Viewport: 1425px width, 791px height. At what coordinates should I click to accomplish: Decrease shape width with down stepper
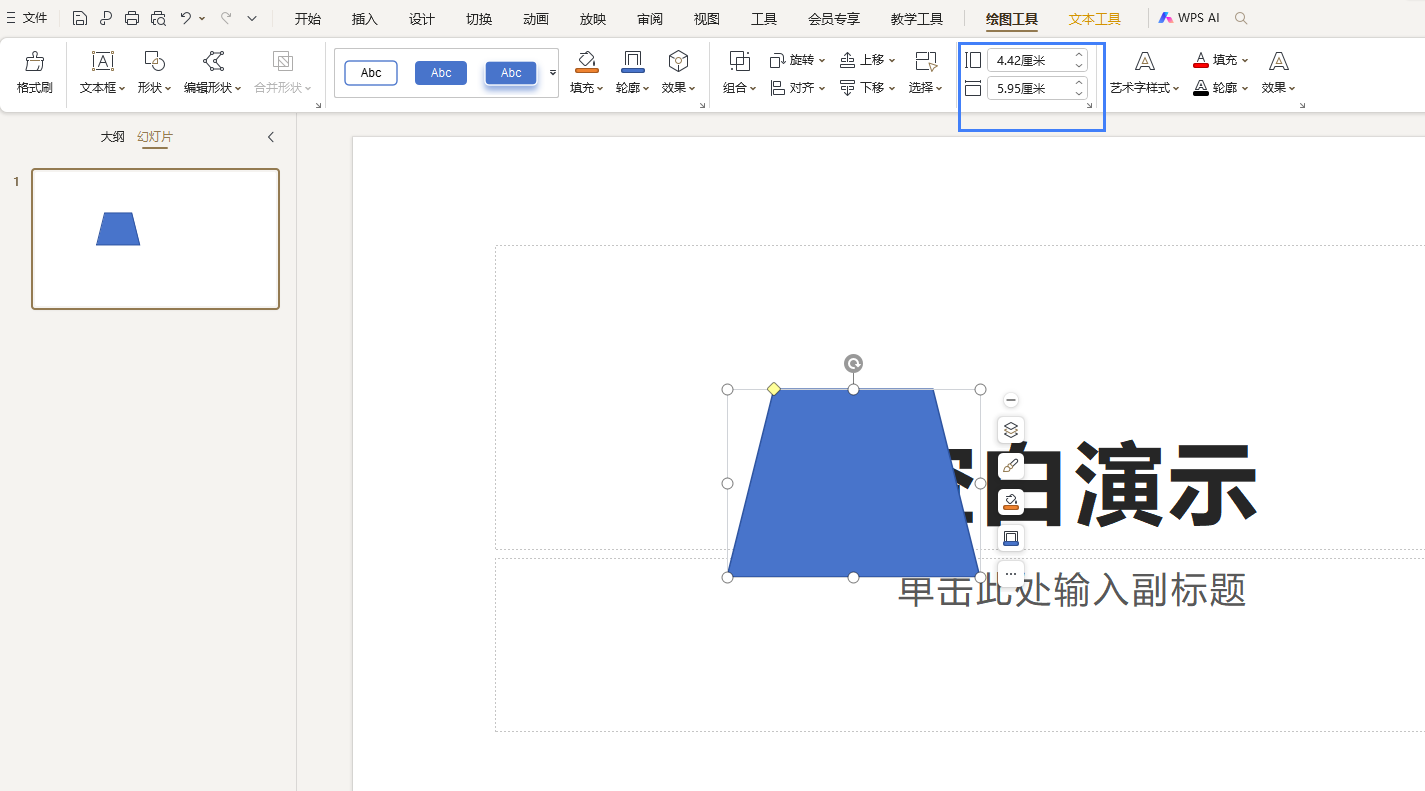pyautogui.click(x=1079, y=94)
